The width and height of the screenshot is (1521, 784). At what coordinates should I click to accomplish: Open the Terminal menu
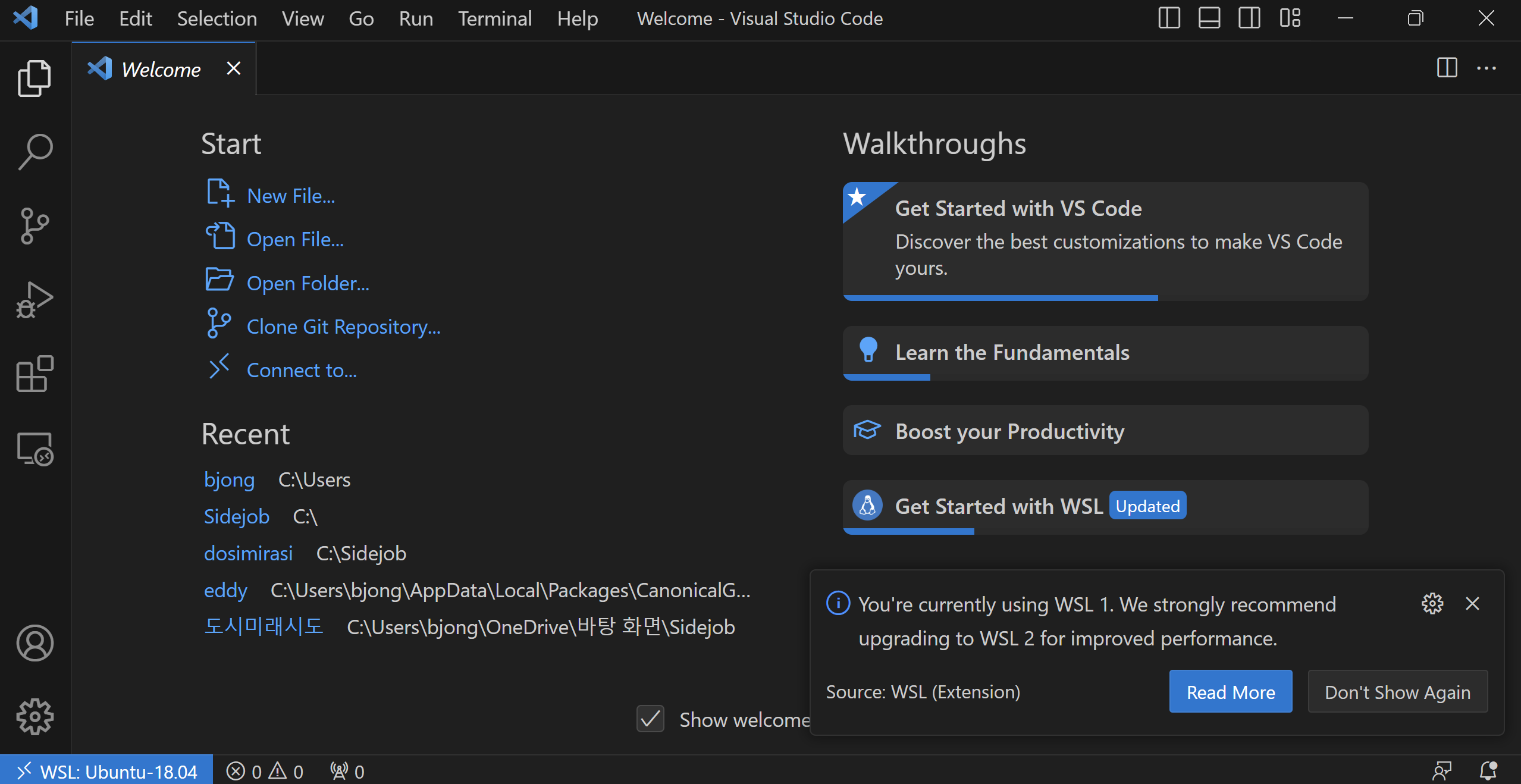[x=494, y=18]
